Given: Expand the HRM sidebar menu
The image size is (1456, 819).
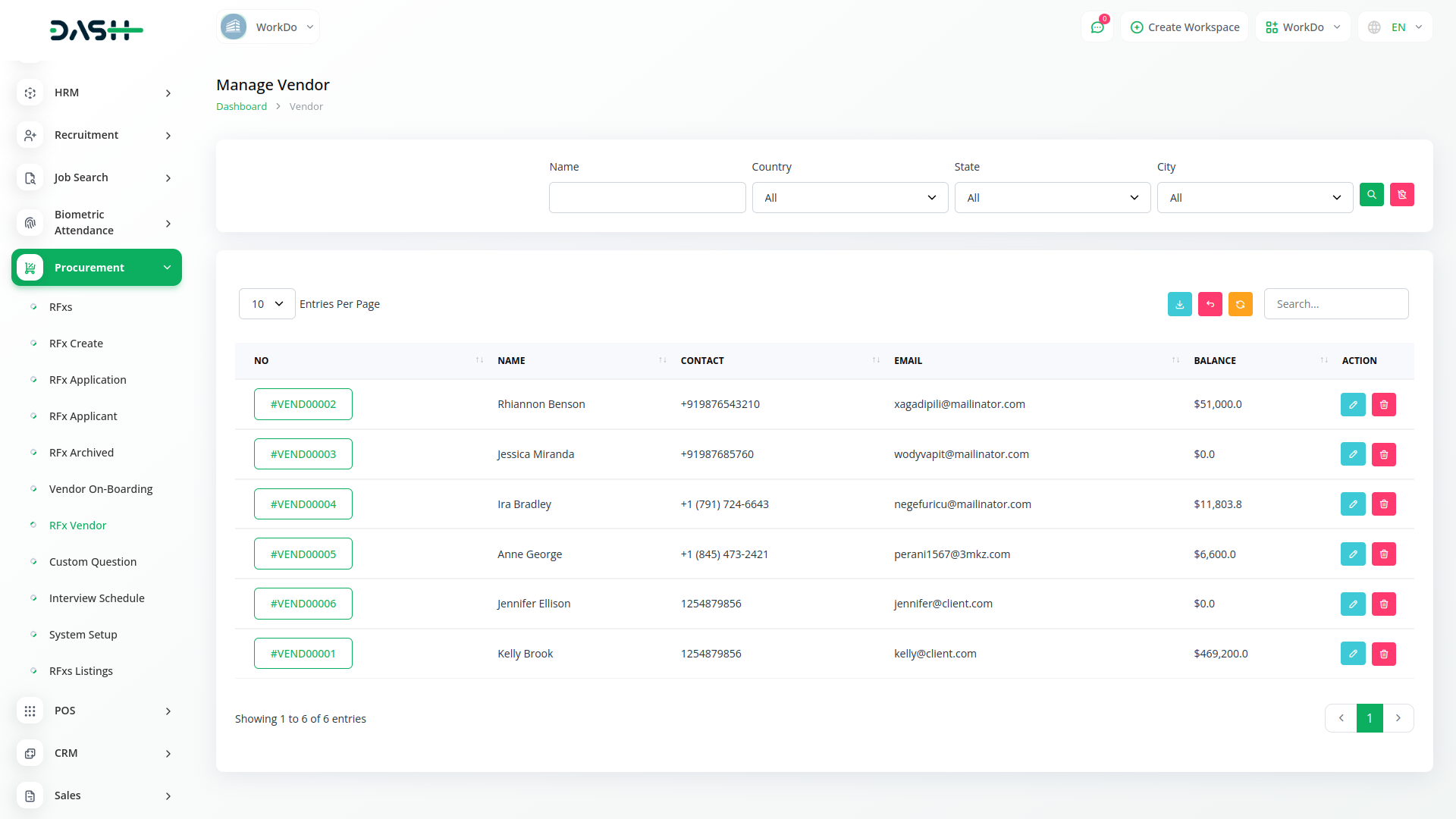Looking at the screenshot, I should click(96, 93).
